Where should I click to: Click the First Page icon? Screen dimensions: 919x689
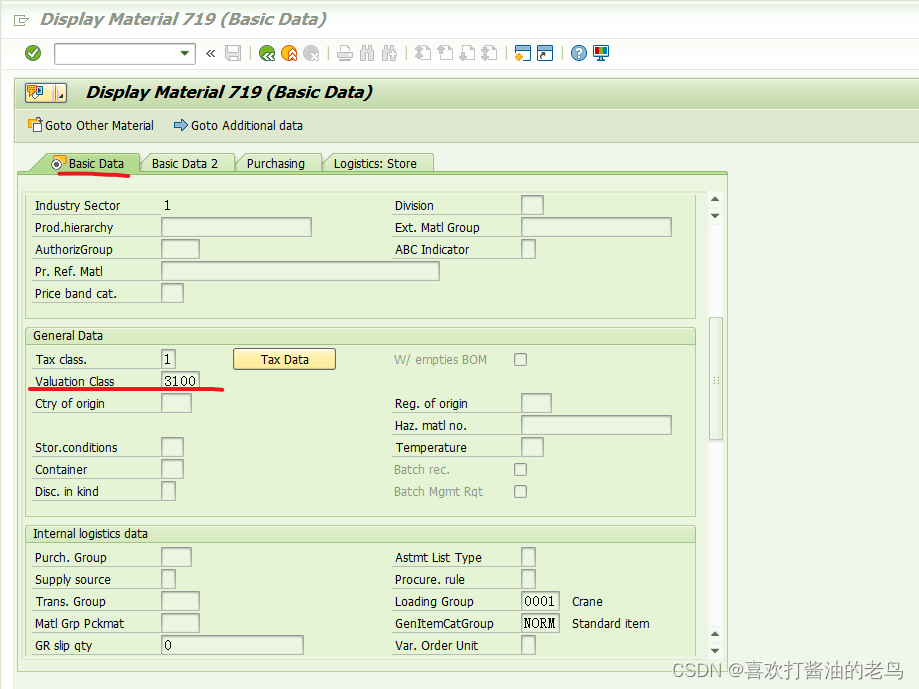click(423, 53)
